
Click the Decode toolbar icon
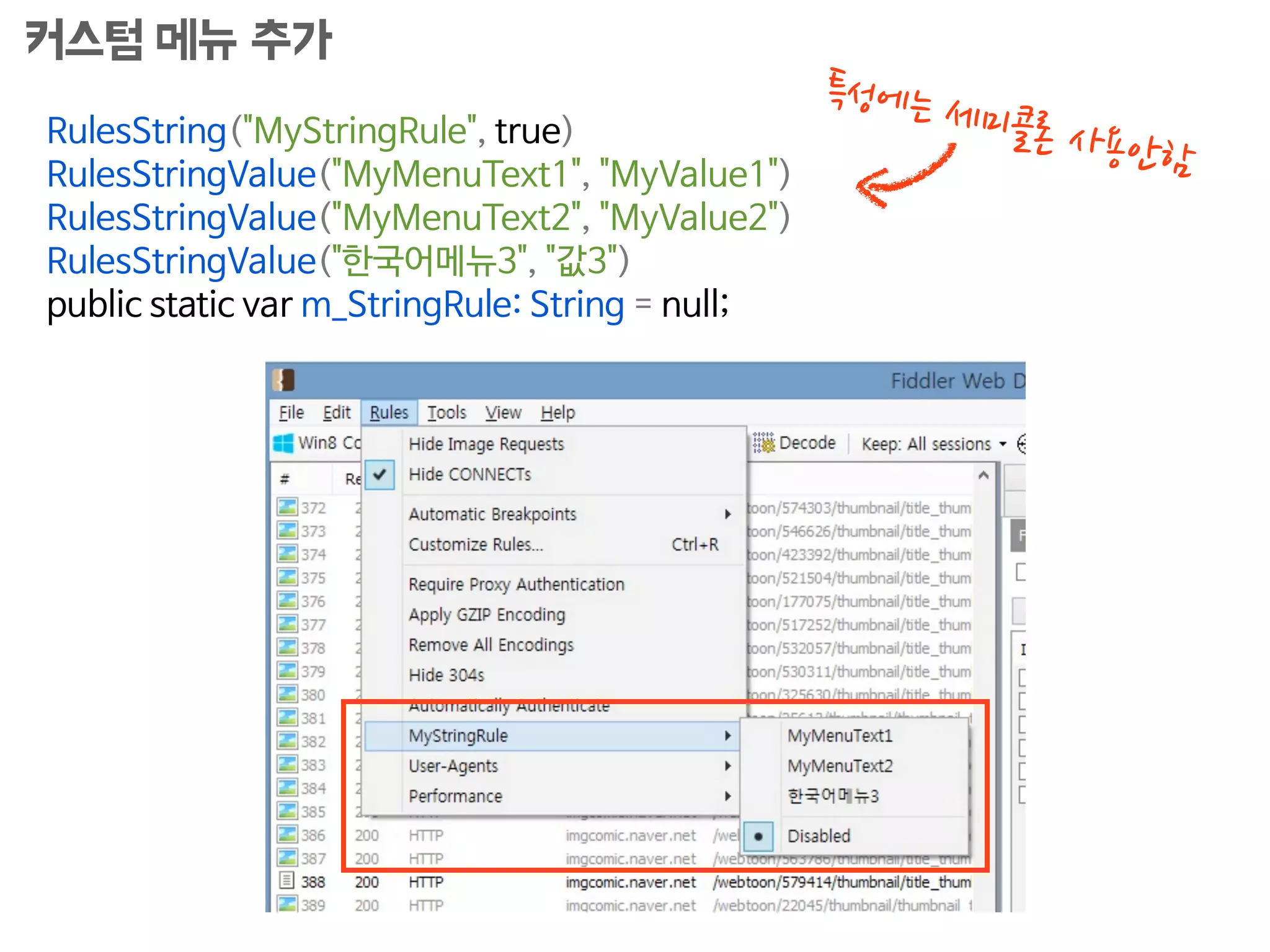(764, 443)
